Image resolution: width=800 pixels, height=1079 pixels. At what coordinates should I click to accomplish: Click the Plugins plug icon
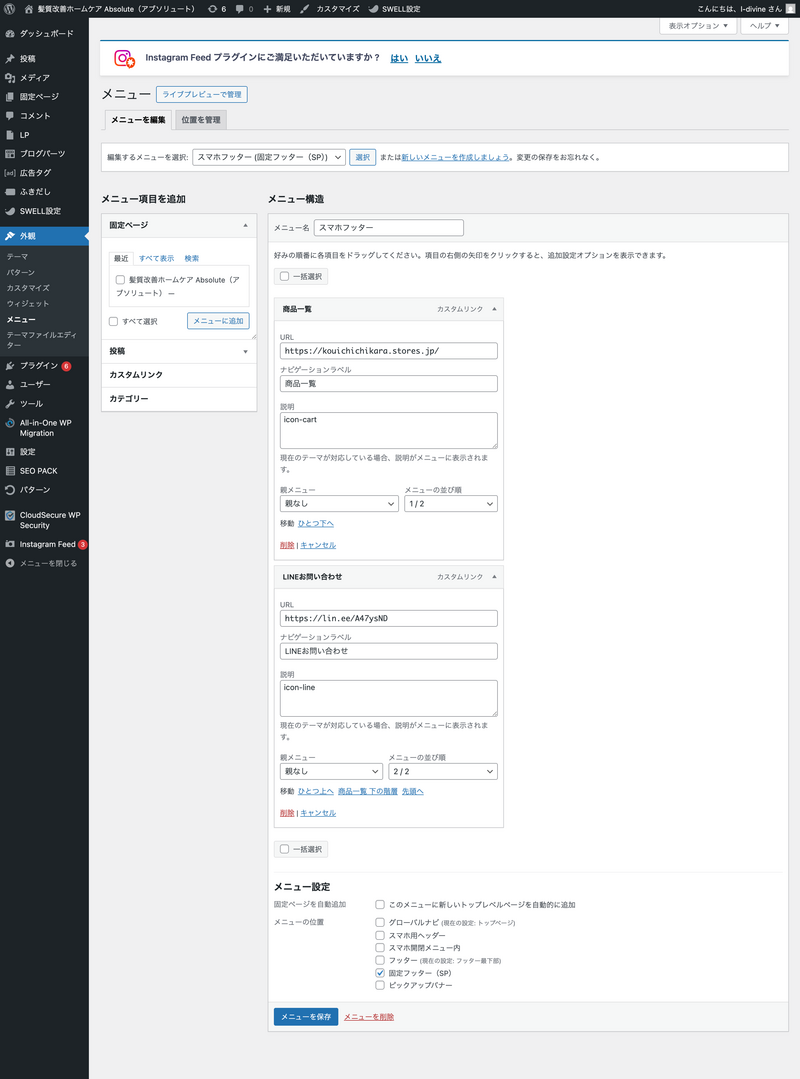coord(10,366)
